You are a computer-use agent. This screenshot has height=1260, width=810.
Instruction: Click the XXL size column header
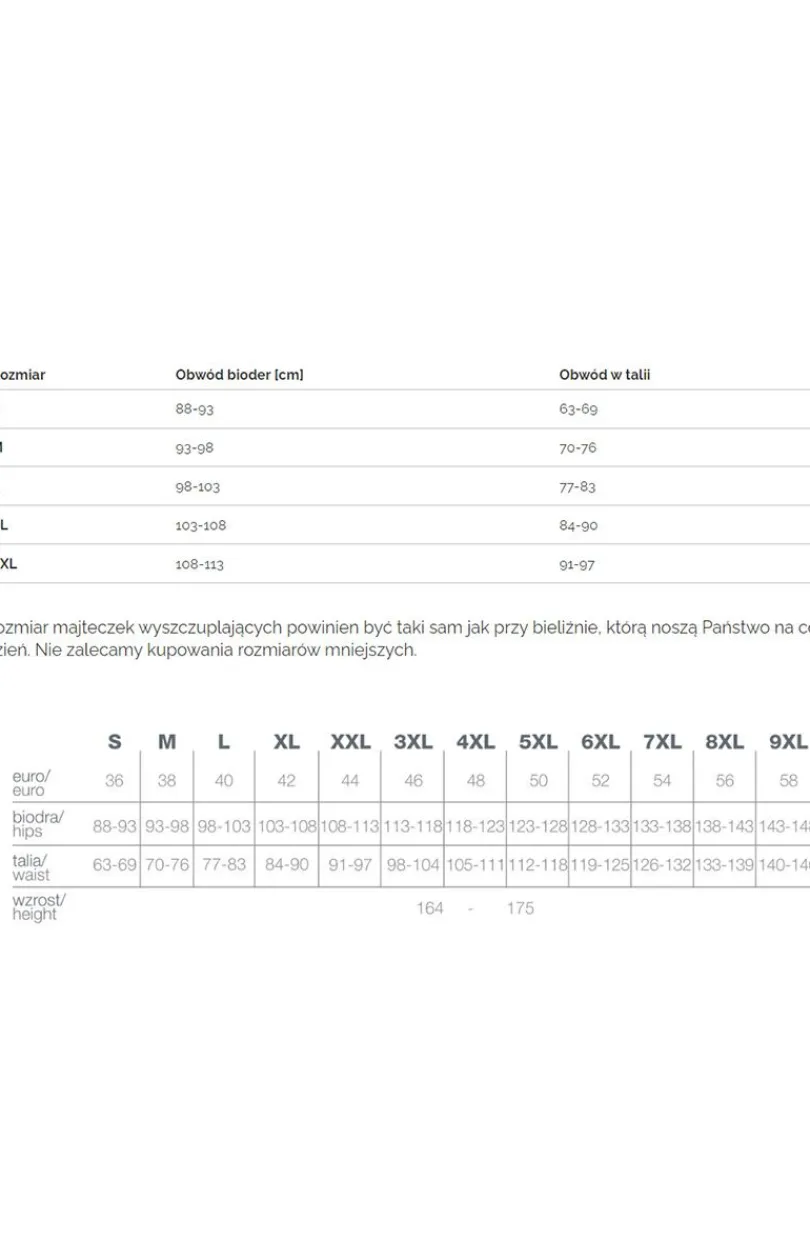[x=350, y=742]
